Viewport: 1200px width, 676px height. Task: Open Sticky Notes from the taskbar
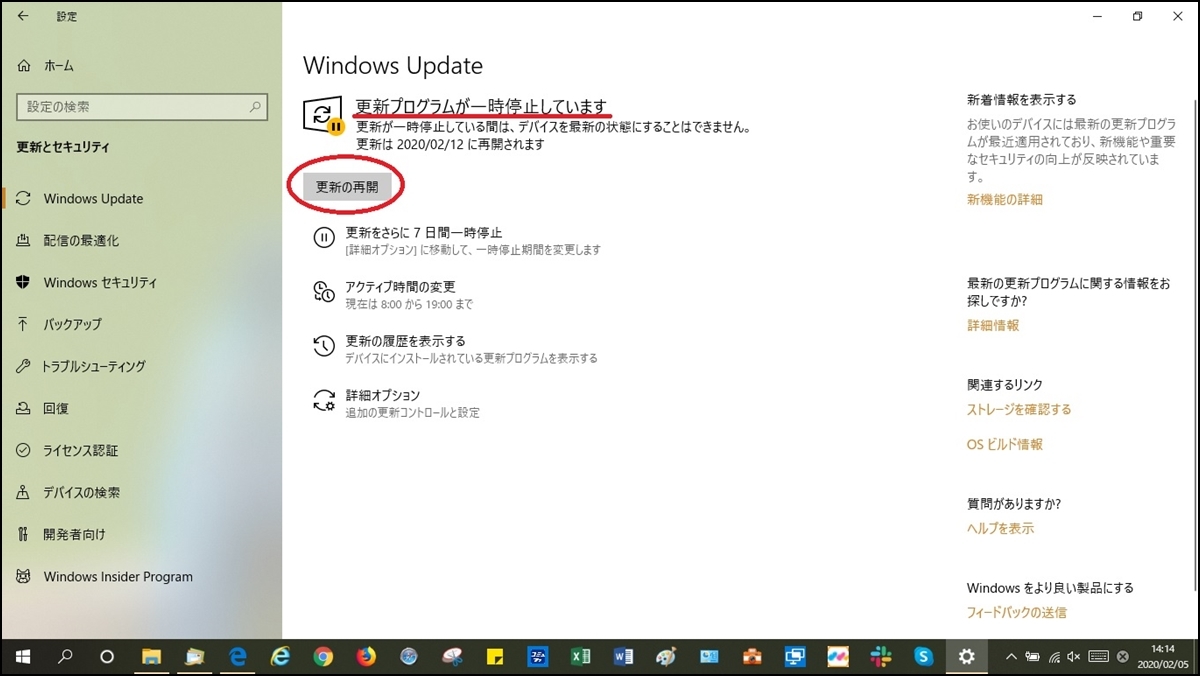[x=494, y=657]
